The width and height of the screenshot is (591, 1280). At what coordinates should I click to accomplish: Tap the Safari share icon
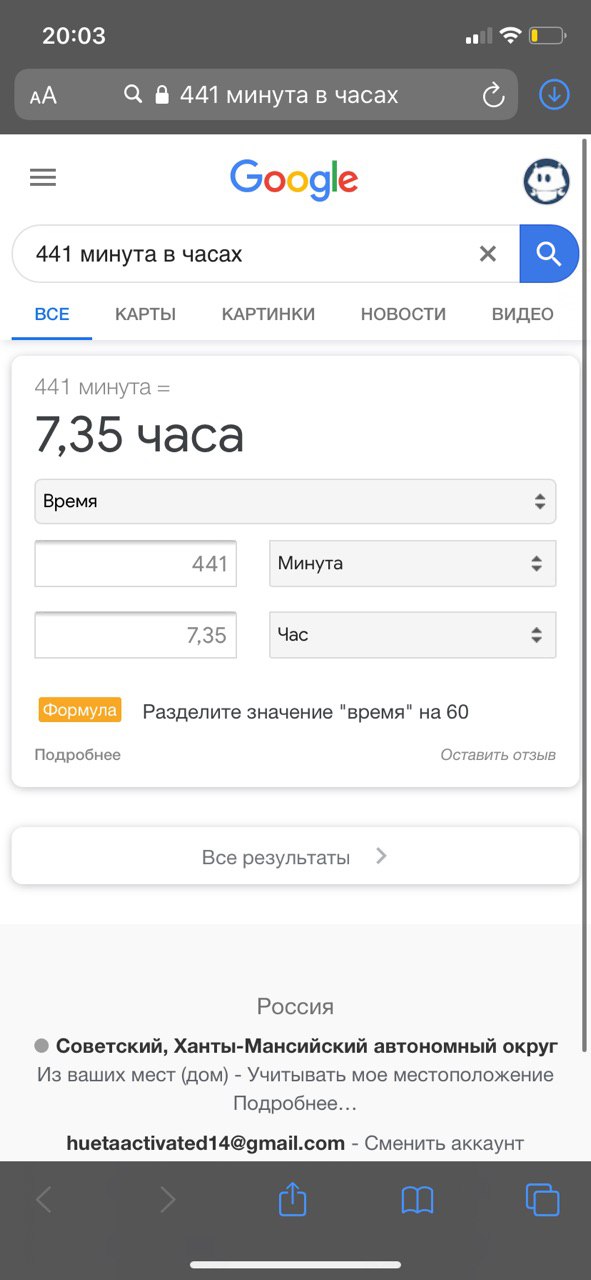tap(292, 1199)
